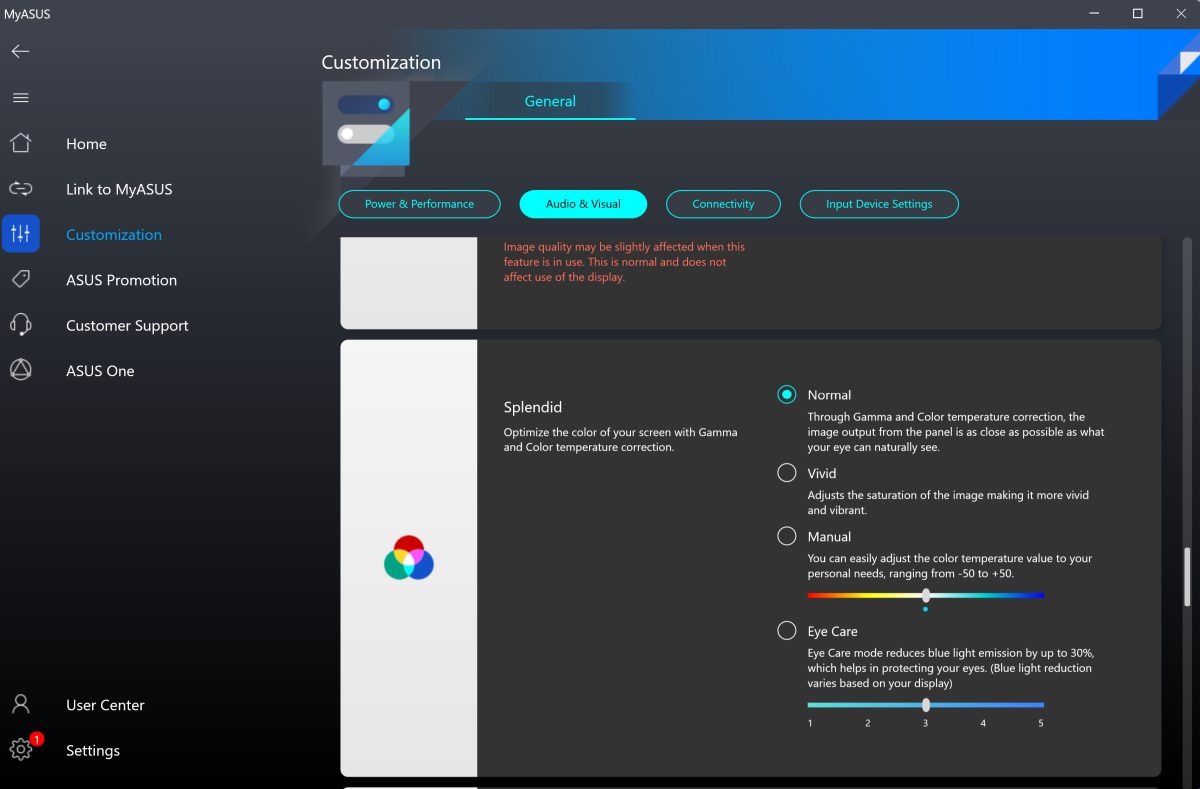Select the Eye Care mode
This screenshot has height=789, width=1200.
click(787, 631)
